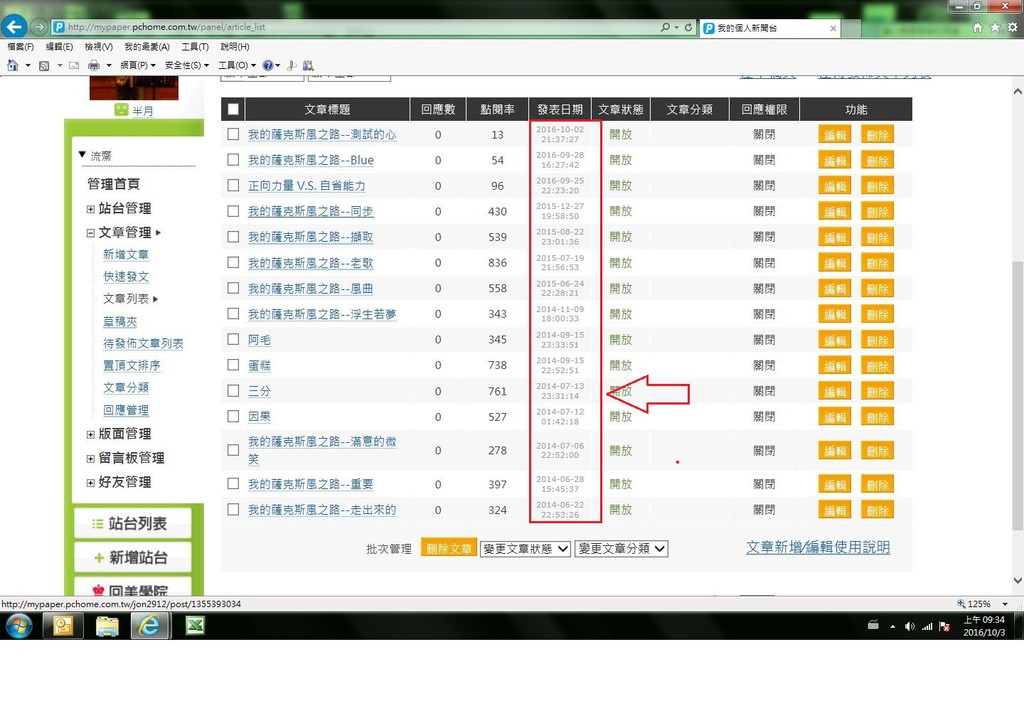This screenshot has width=1024, height=728.
Task: Click the IE favorites star icon
Action: [996, 28]
